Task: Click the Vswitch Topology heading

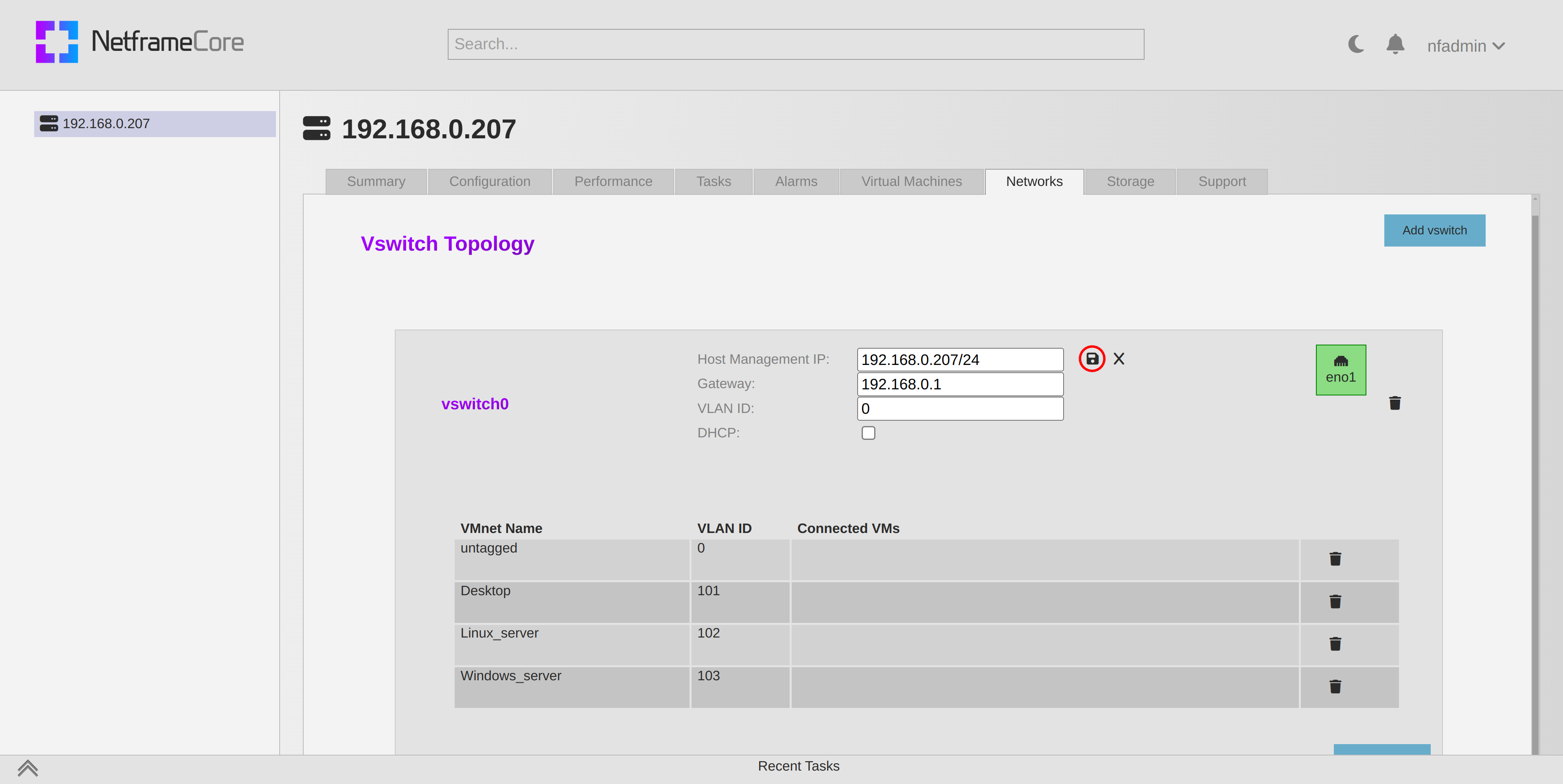Action: 447,244
